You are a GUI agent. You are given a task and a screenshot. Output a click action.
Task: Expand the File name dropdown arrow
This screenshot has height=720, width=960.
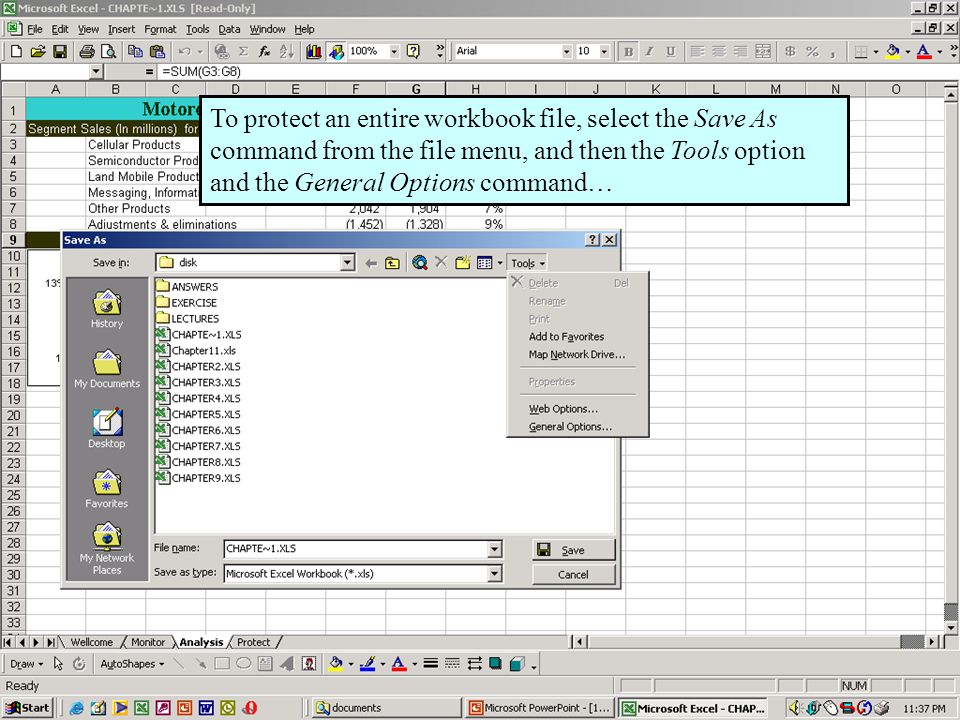(495, 549)
